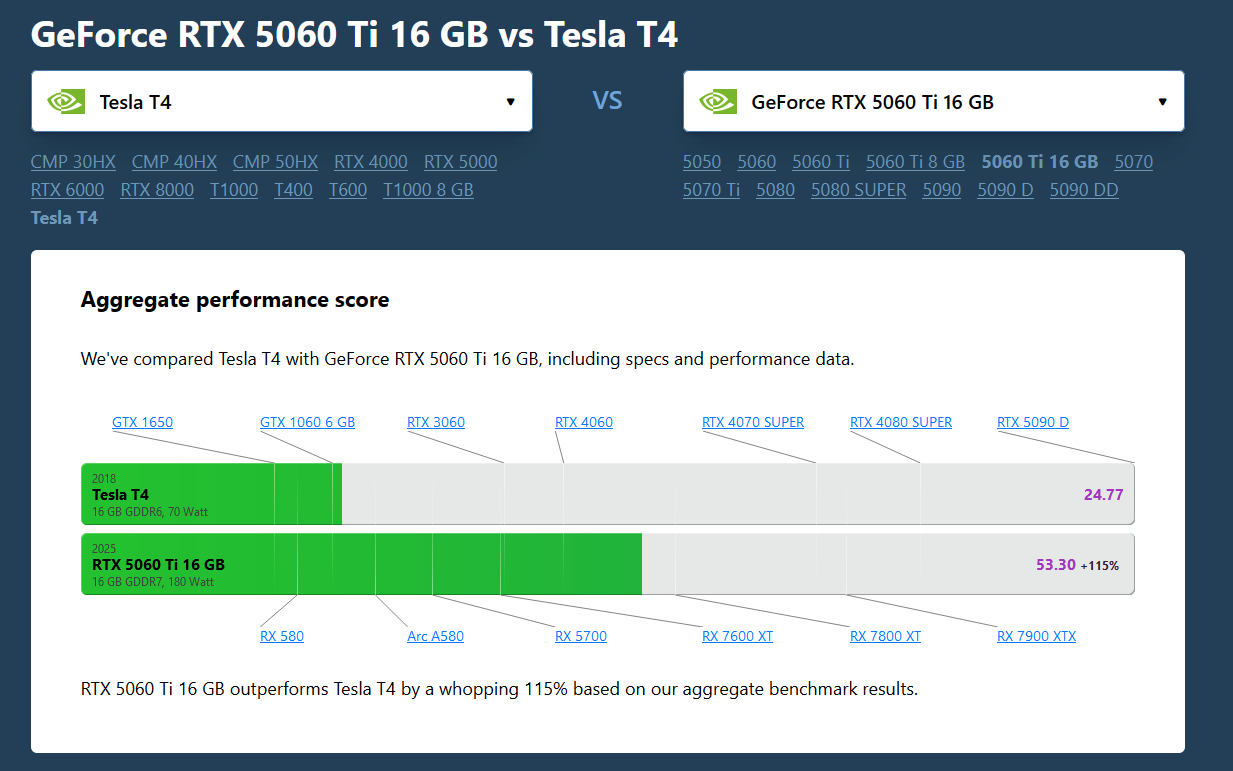Image resolution: width=1233 pixels, height=771 pixels.
Task: Click the 5090 DD link
Action: 1083,190
